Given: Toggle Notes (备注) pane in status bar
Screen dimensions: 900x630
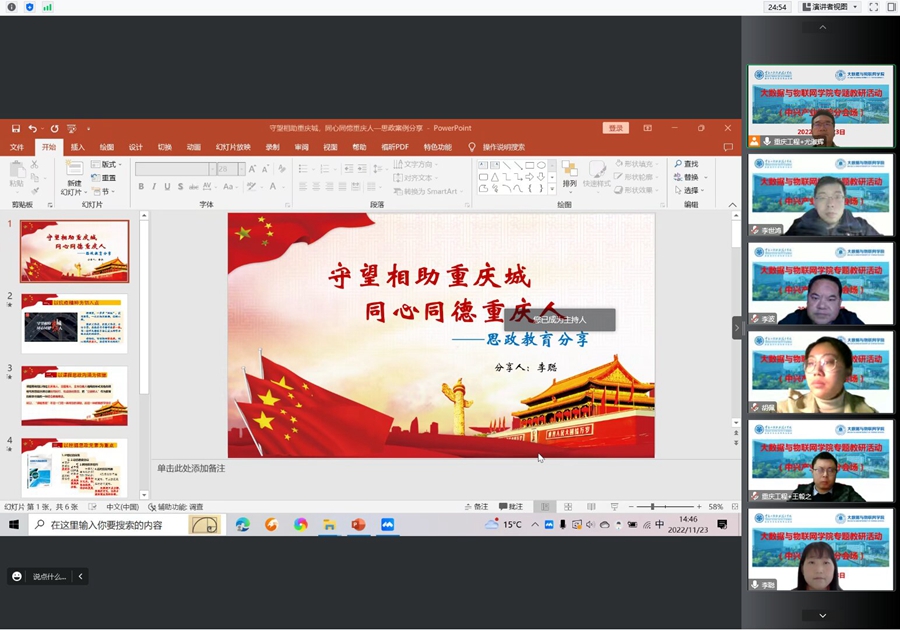Looking at the screenshot, I should tap(476, 507).
